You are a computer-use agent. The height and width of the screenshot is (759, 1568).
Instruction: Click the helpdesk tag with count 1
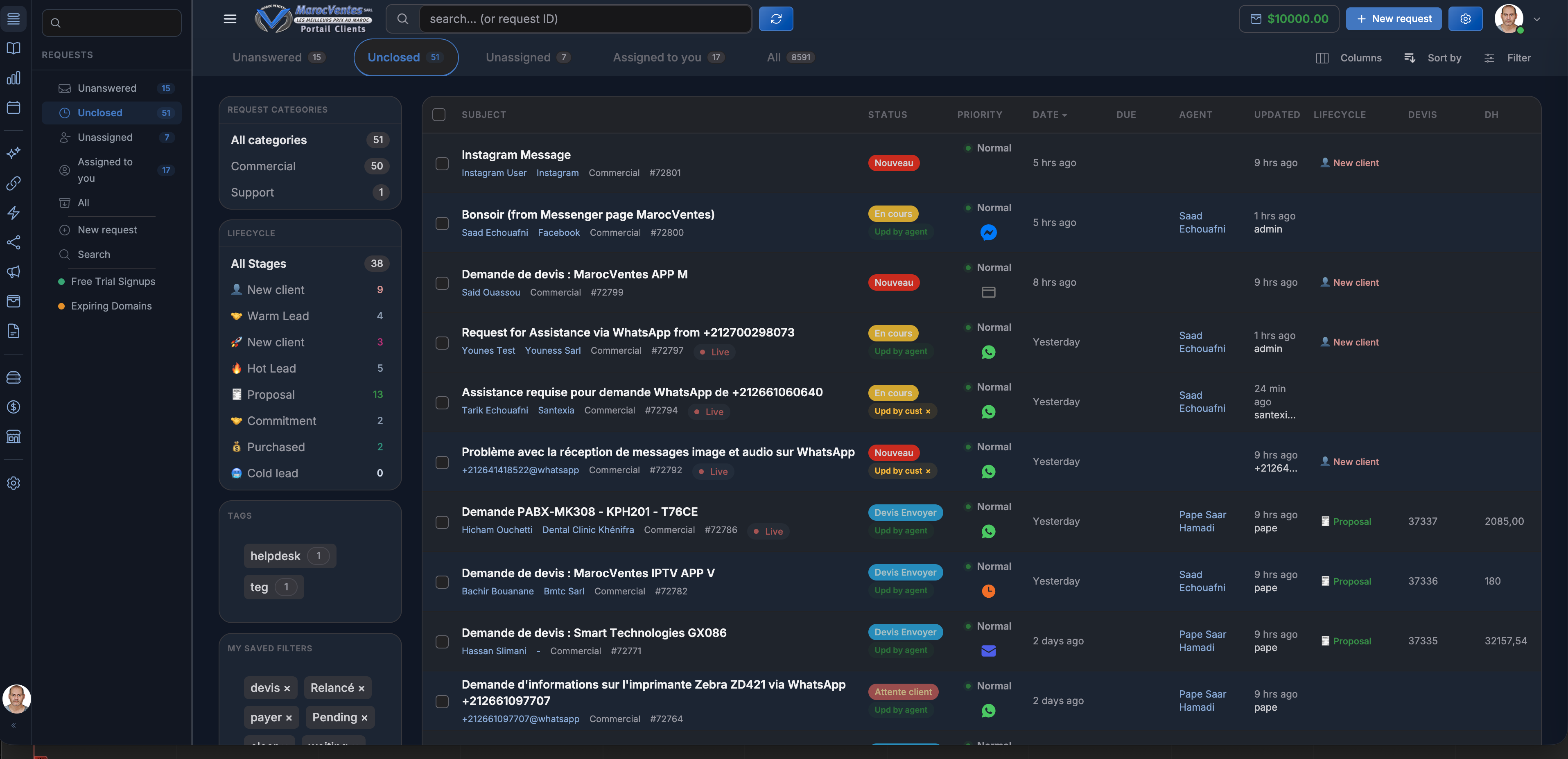click(289, 555)
